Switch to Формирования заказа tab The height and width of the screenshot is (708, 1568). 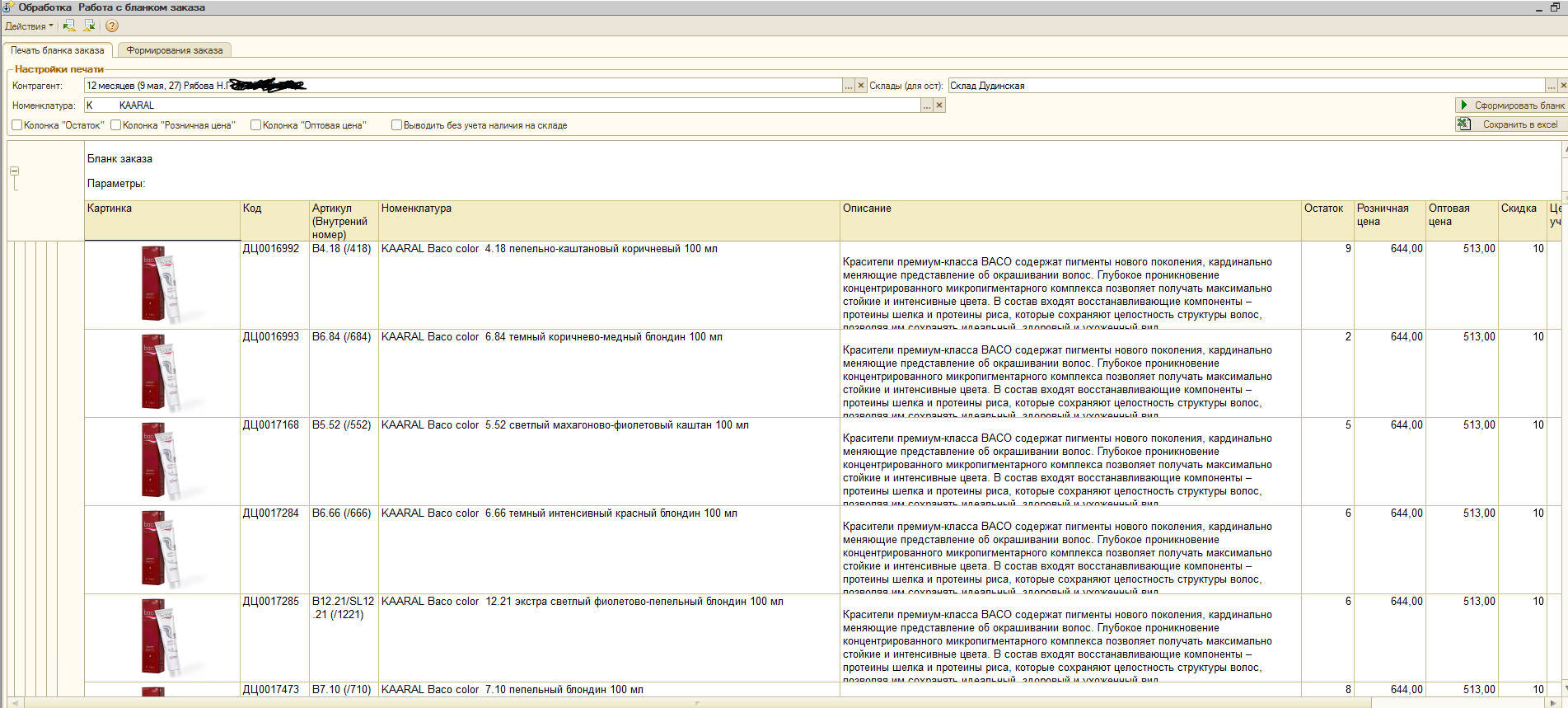[174, 50]
